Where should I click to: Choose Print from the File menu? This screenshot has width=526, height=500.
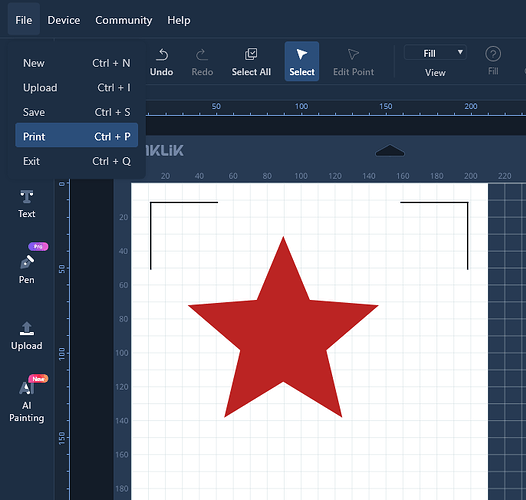pos(76,136)
